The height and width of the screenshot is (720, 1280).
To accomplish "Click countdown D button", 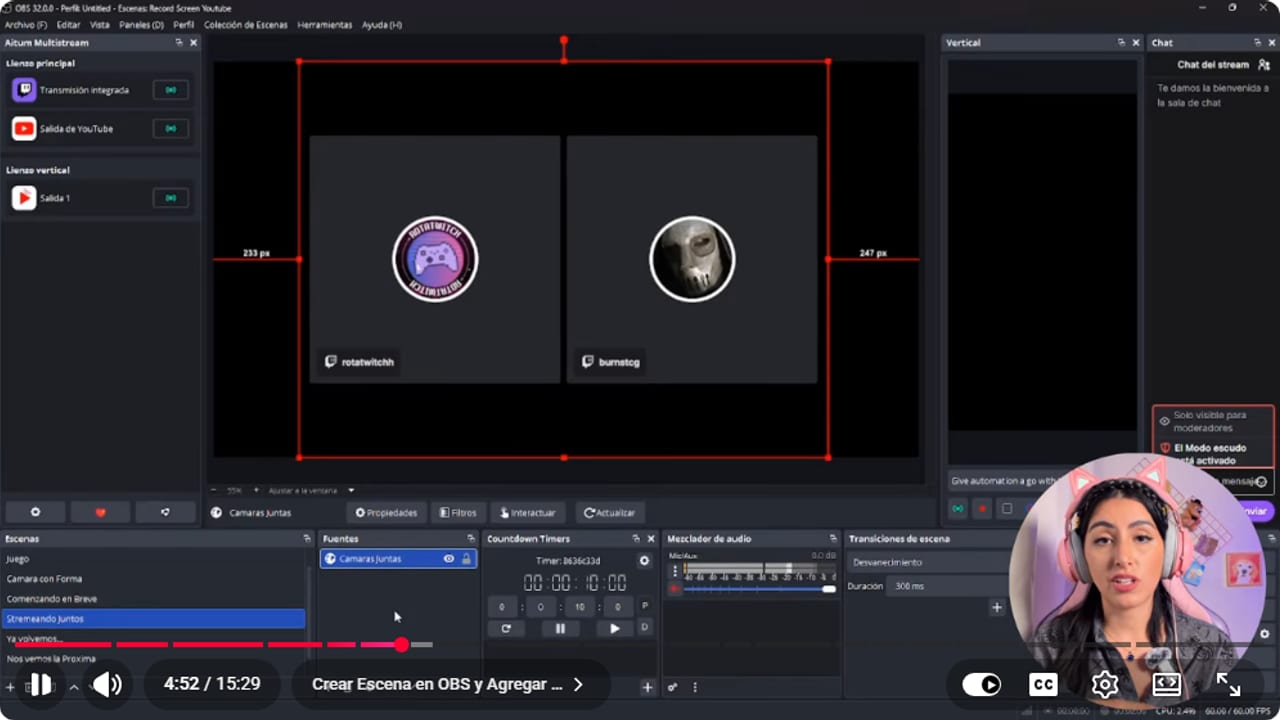I will [644, 627].
